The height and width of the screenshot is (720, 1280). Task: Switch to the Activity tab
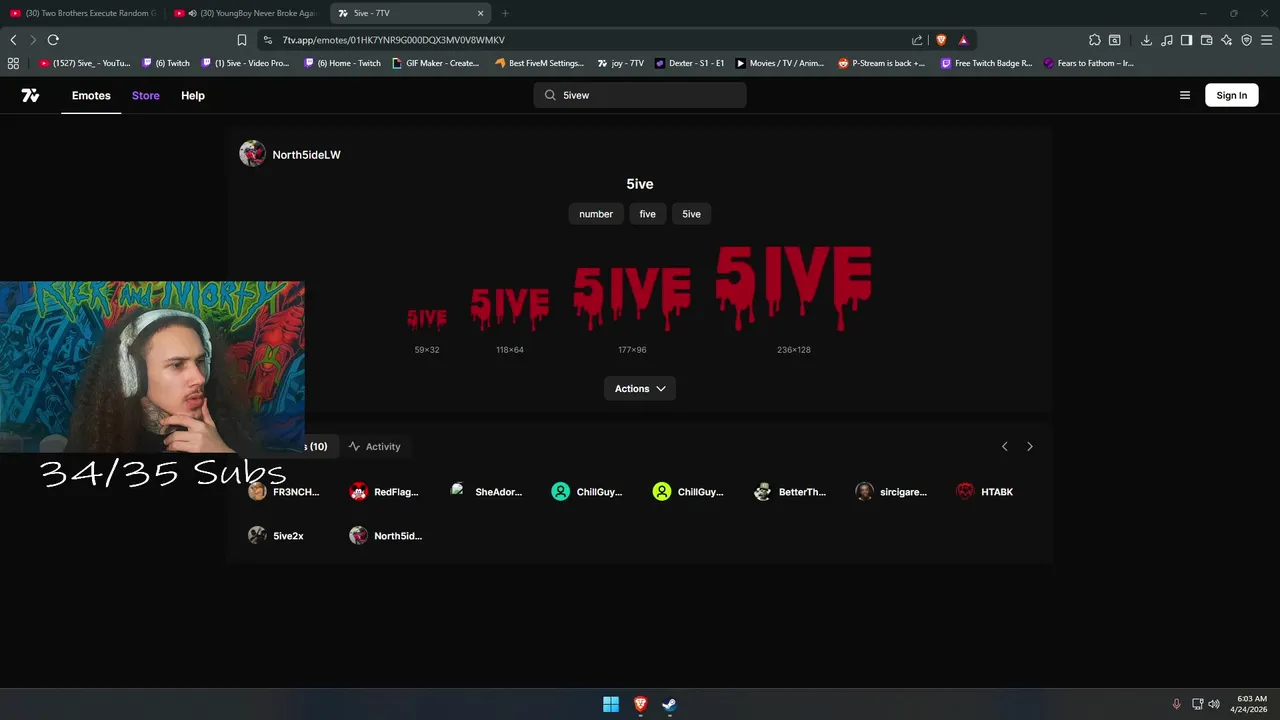point(374,446)
